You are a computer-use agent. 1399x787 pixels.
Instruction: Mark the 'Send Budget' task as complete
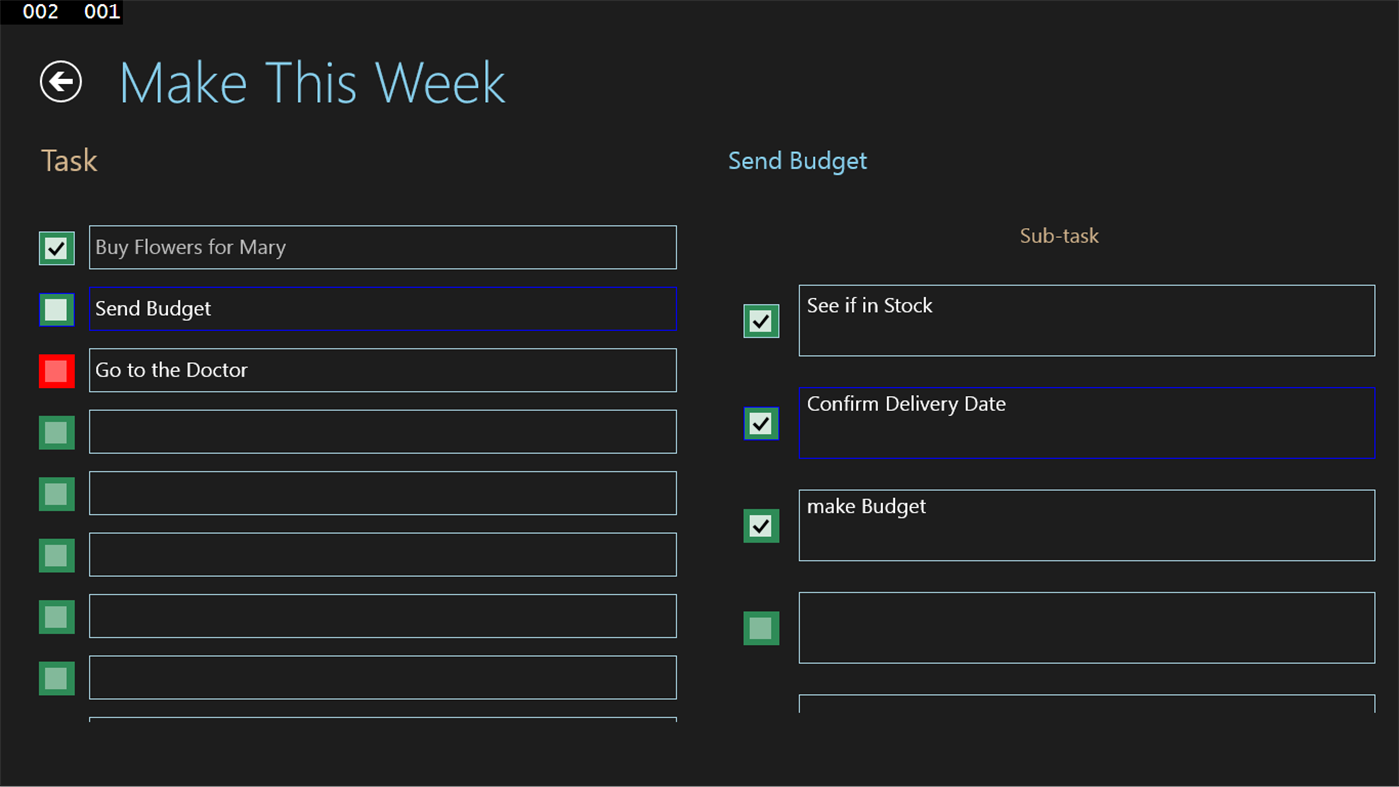(x=56, y=309)
